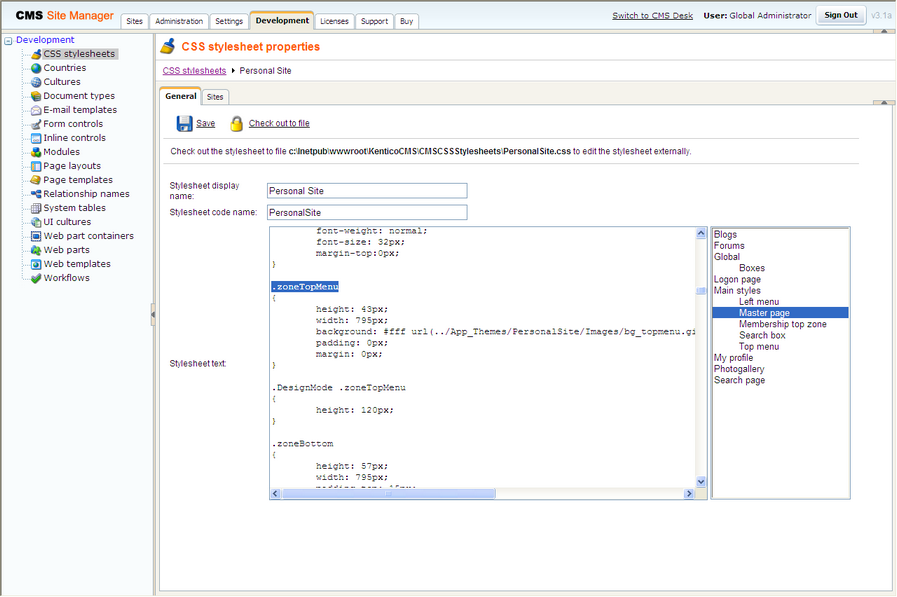Click the E-mail templates envelope icon
This screenshot has height=597, width=897.
point(36,110)
